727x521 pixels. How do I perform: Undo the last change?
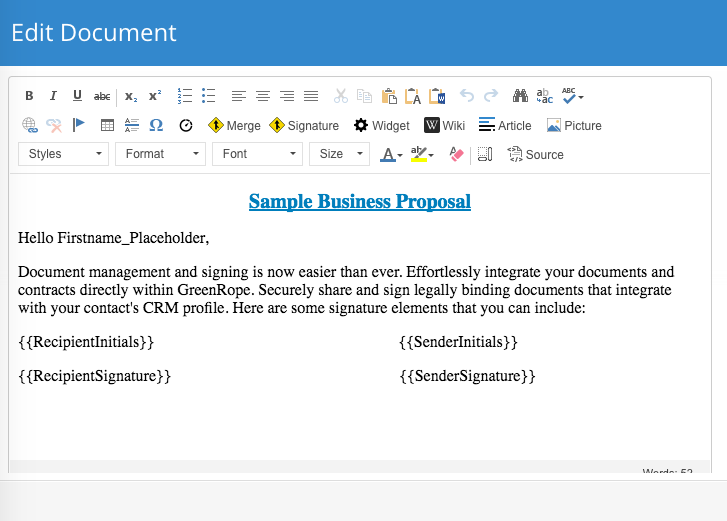click(x=467, y=96)
